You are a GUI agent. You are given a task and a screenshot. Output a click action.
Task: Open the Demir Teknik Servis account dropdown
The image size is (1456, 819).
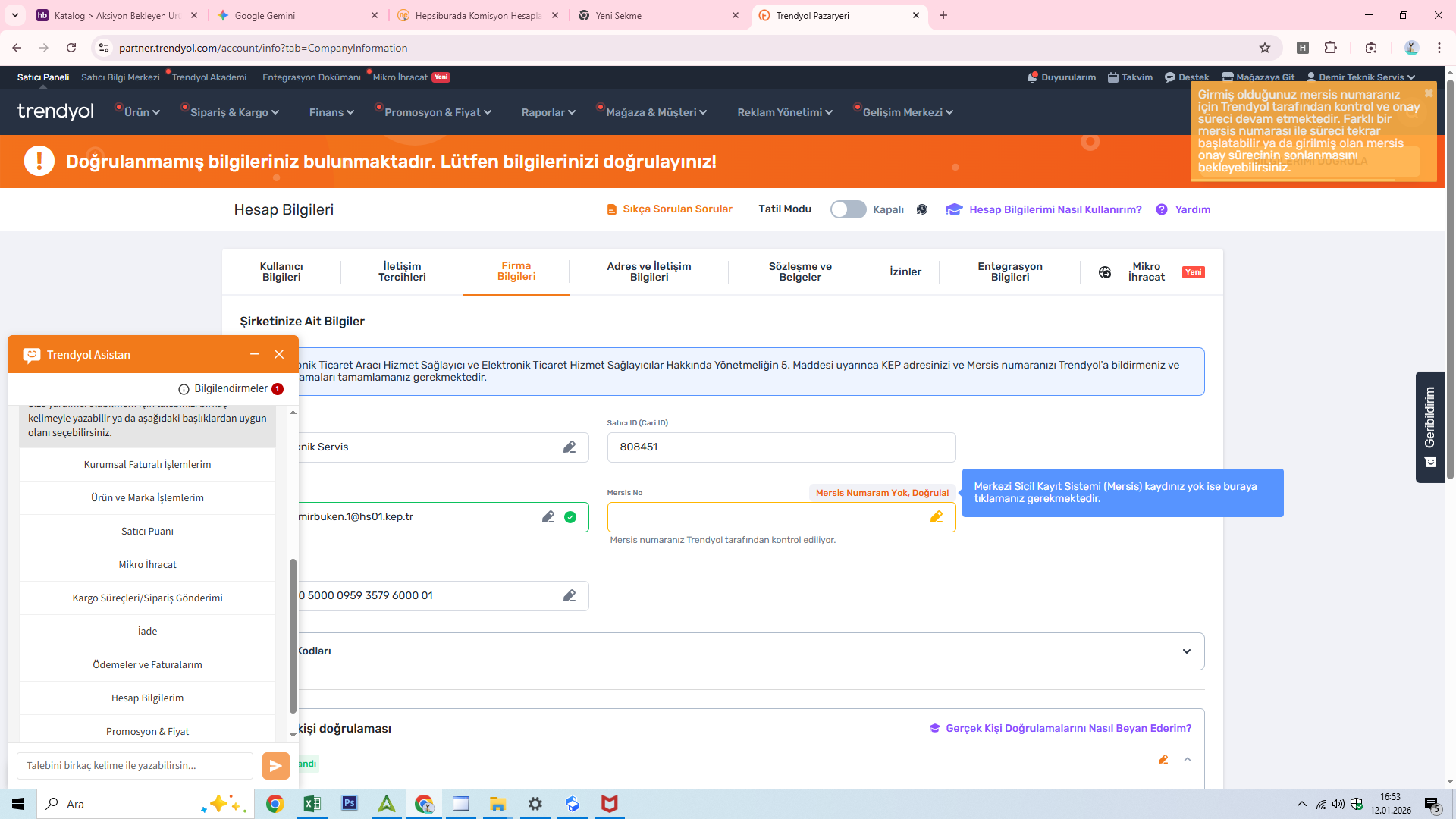[x=1361, y=77]
